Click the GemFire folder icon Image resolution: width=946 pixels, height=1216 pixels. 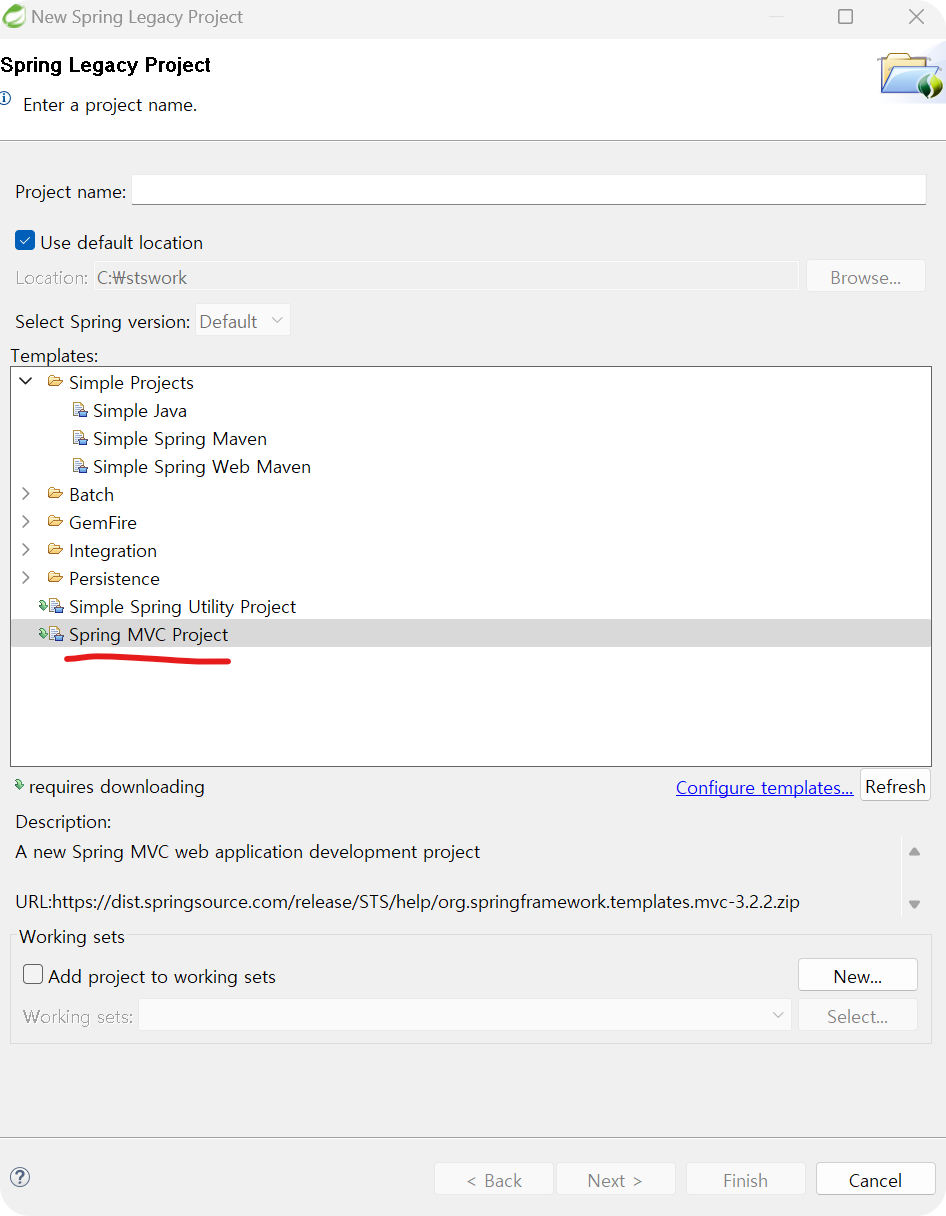coord(55,522)
